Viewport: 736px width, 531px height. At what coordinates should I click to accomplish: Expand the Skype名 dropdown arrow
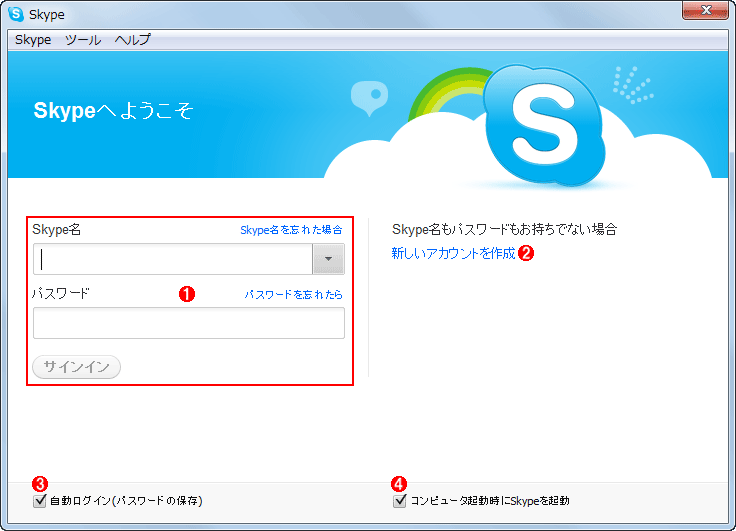pos(329,259)
